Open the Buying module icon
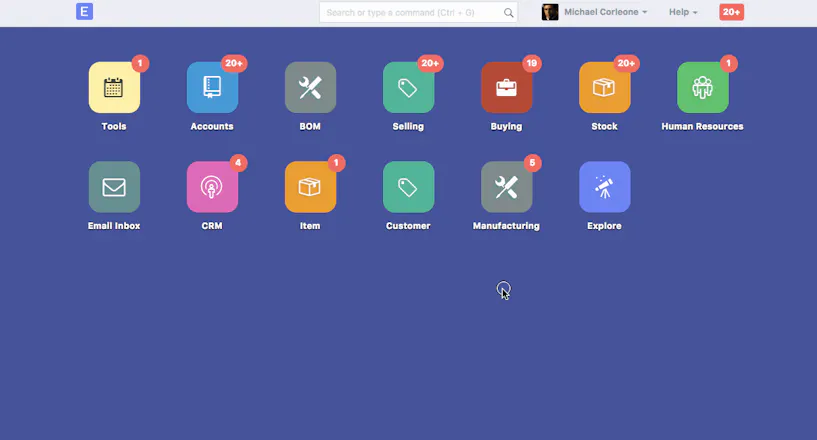This screenshot has height=440, width=817. (x=506, y=88)
